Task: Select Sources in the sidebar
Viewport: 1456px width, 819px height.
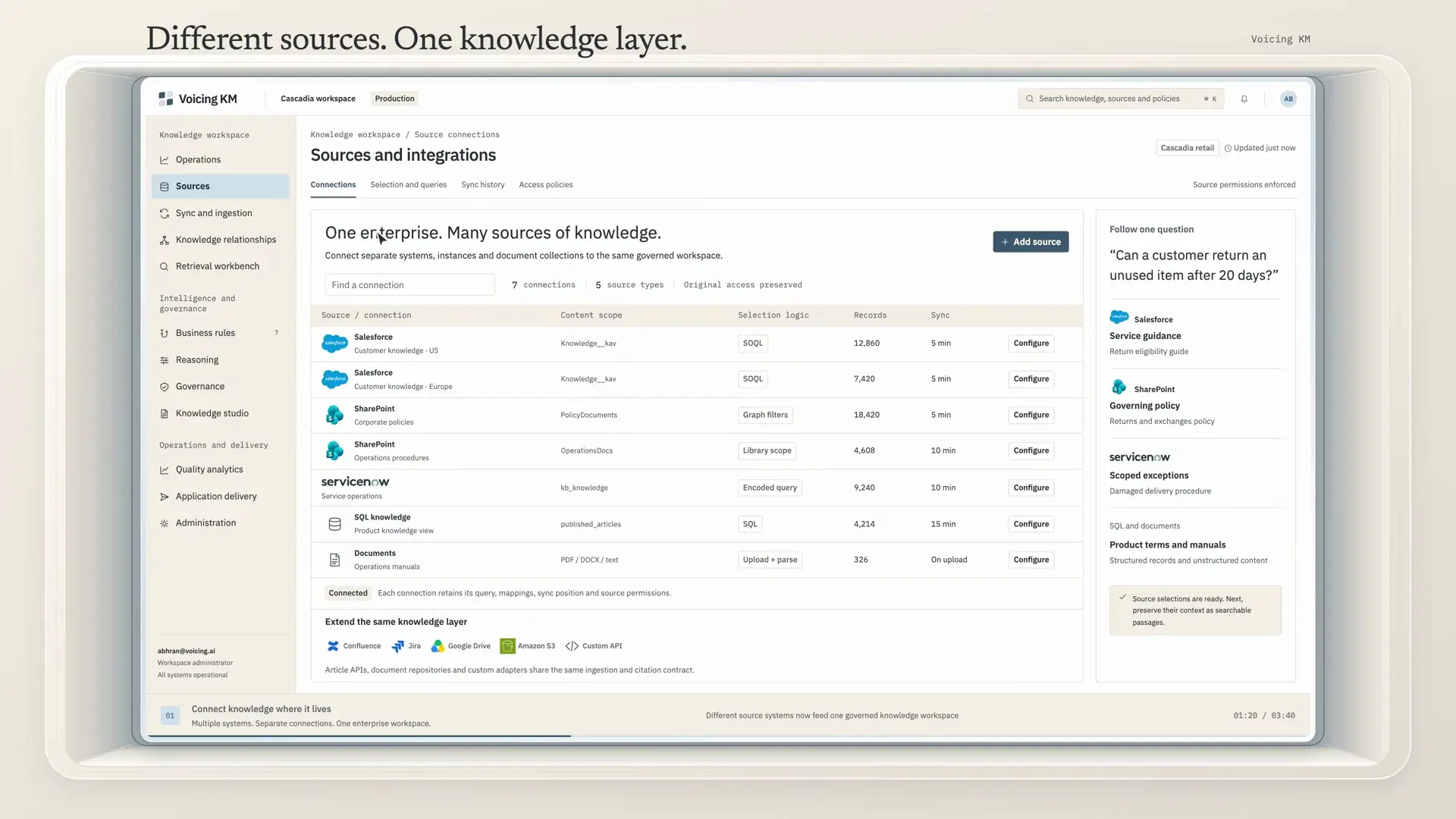Action: pos(220,187)
